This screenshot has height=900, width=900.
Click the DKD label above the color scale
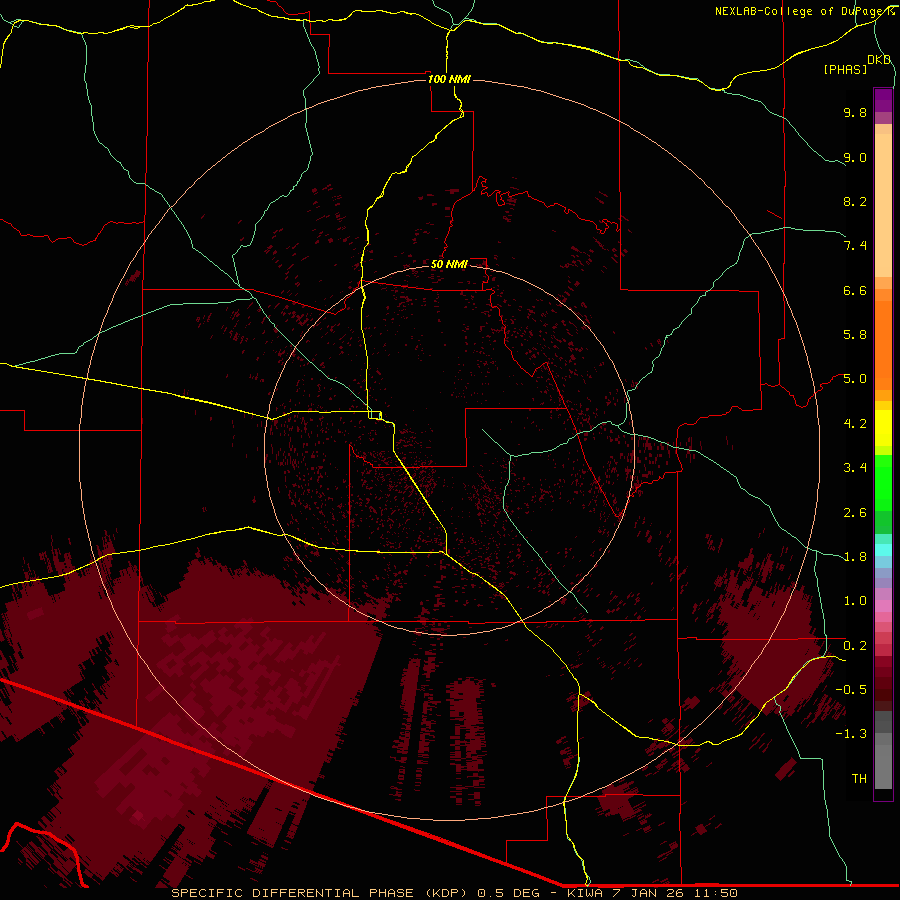[x=879, y=60]
